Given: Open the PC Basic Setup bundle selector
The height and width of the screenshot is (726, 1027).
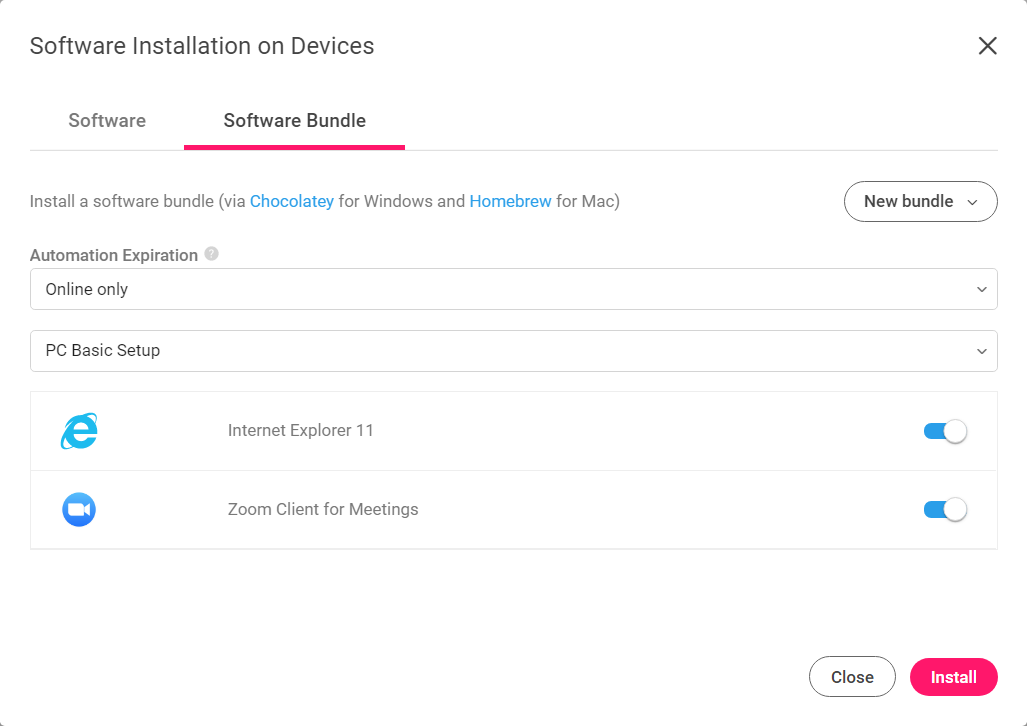Looking at the screenshot, I should coord(514,351).
